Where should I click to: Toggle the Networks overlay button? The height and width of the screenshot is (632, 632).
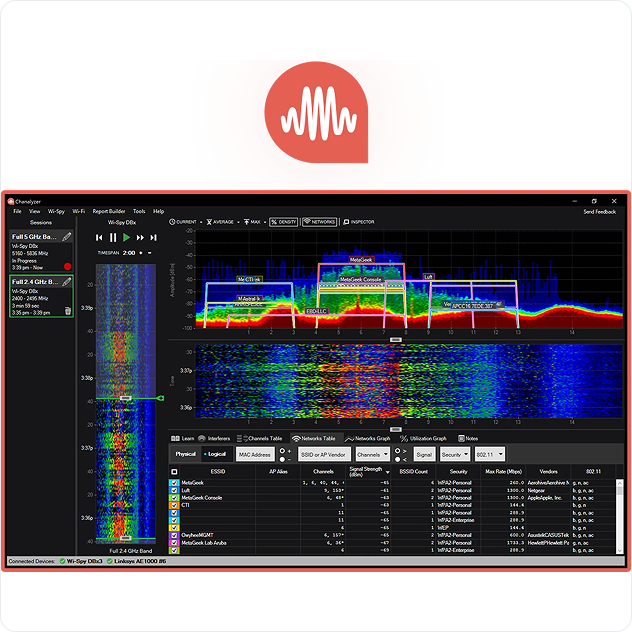click(319, 222)
